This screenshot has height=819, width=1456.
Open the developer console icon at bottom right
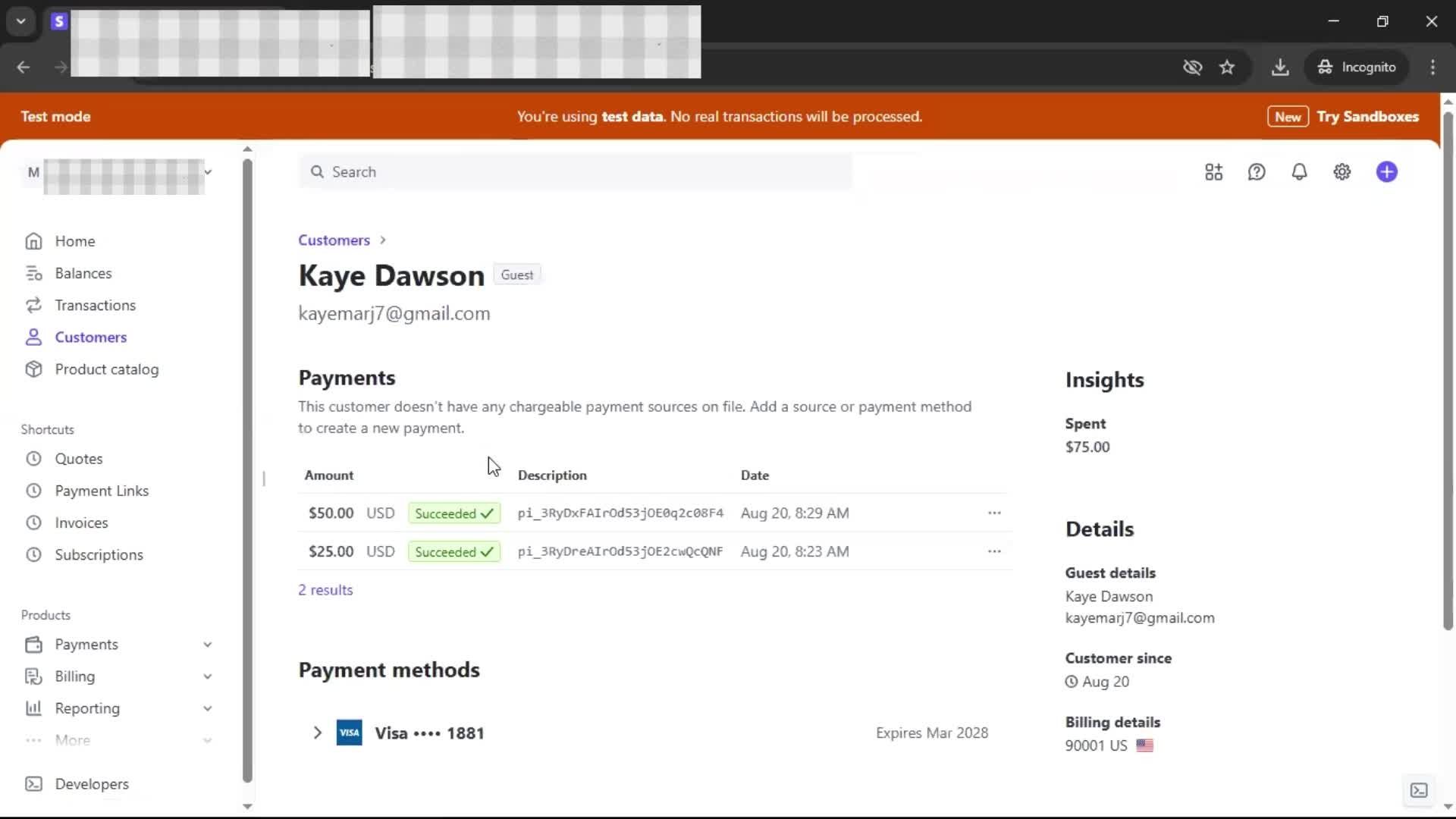(x=1419, y=790)
